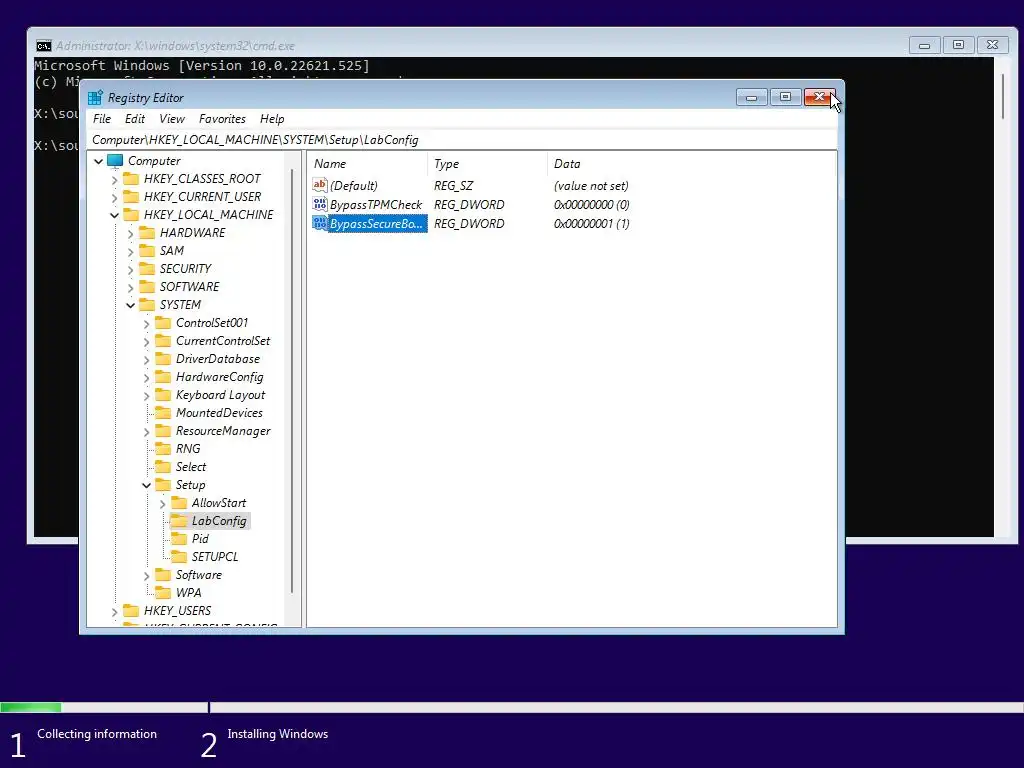
Task: Expand the CurrentControlSet key arrow
Action: point(146,342)
